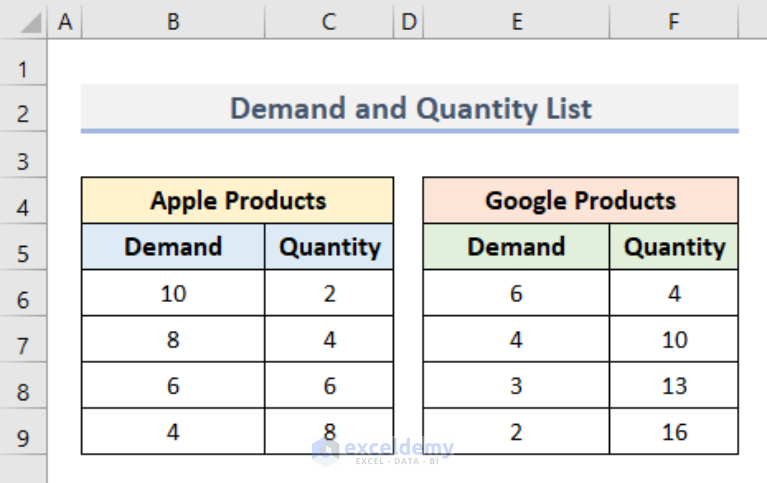
Task: Select cell C9 with value 8
Action: pyautogui.click(x=329, y=431)
